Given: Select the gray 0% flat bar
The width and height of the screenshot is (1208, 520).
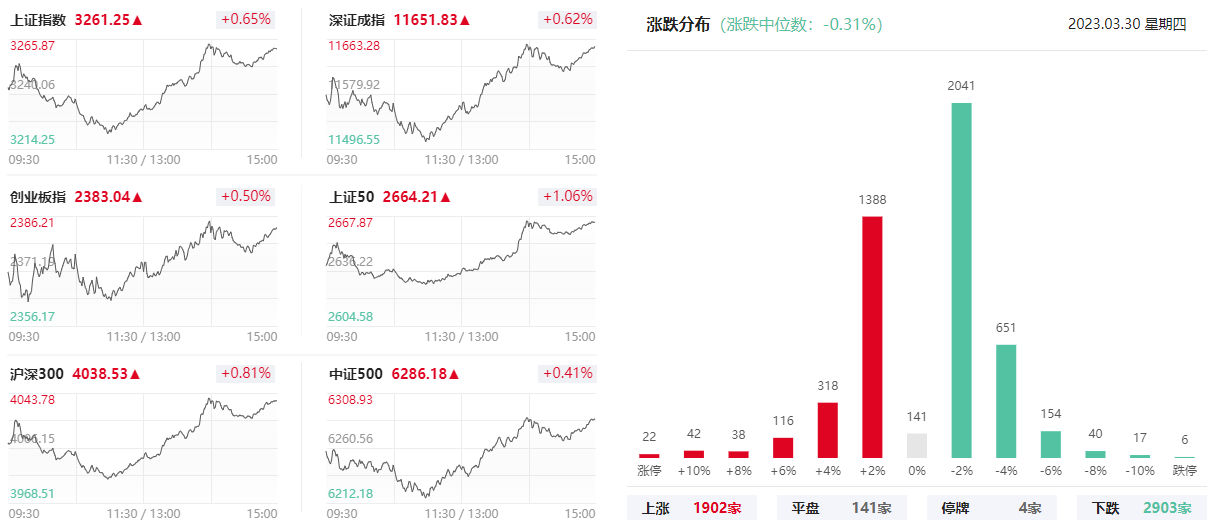Looking at the screenshot, I should [x=917, y=446].
